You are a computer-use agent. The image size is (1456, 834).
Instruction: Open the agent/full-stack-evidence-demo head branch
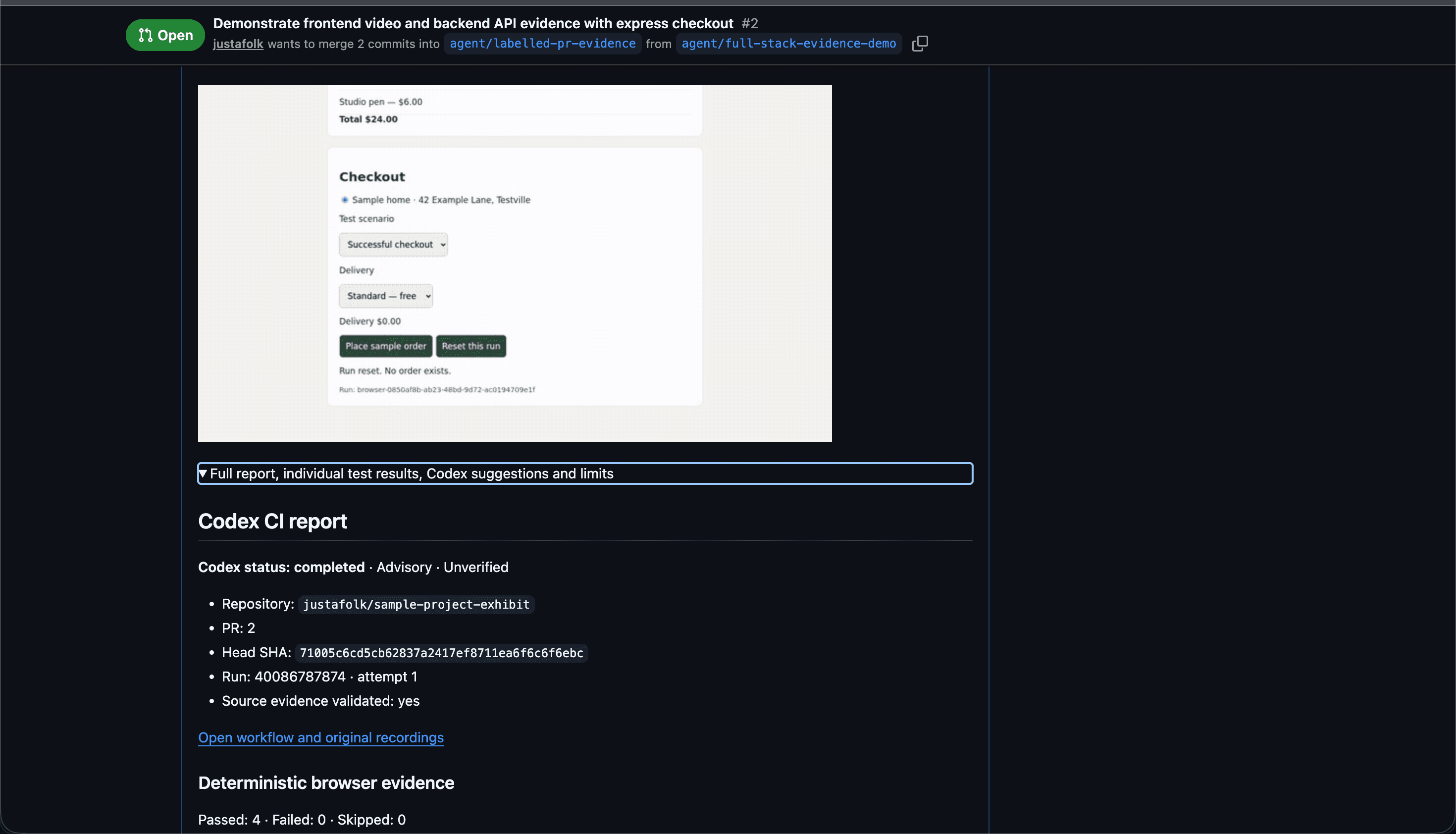click(789, 44)
